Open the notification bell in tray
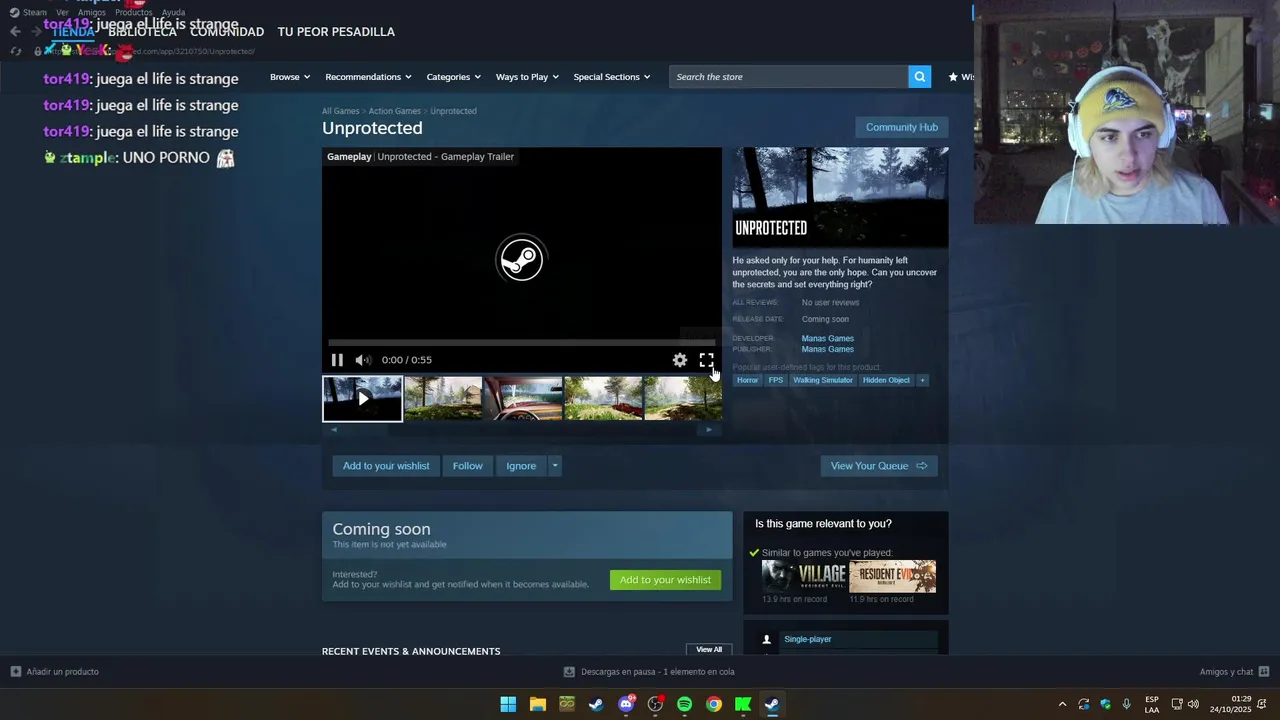Viewport: 1280px width, 720px height. coord(1264,704)
